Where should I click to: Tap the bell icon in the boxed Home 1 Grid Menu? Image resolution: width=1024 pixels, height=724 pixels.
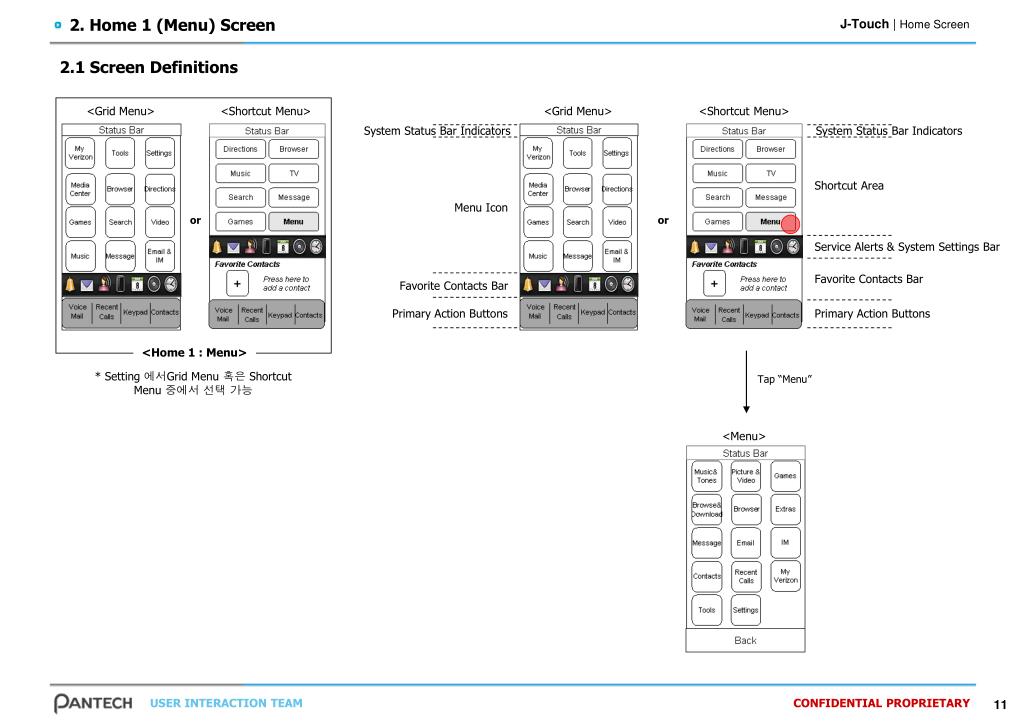71,285
